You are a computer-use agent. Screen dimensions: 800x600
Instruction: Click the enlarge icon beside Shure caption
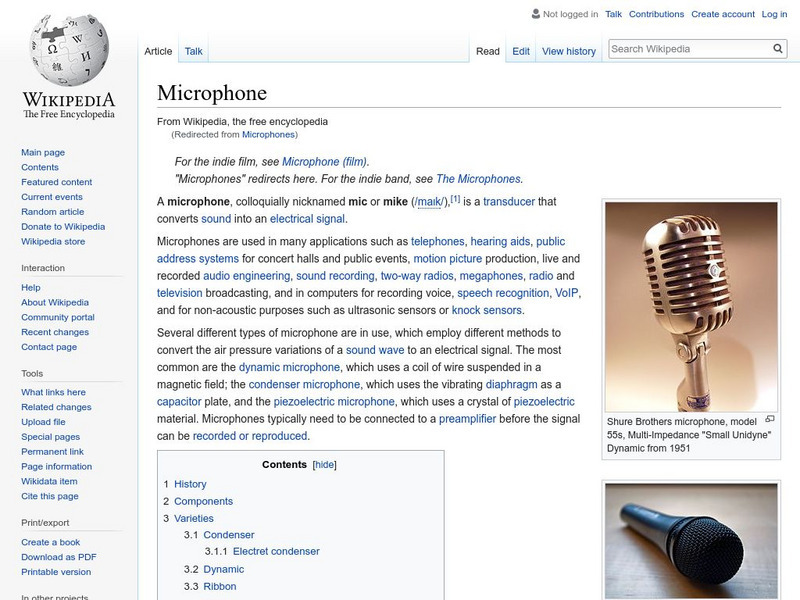(770, 419)
